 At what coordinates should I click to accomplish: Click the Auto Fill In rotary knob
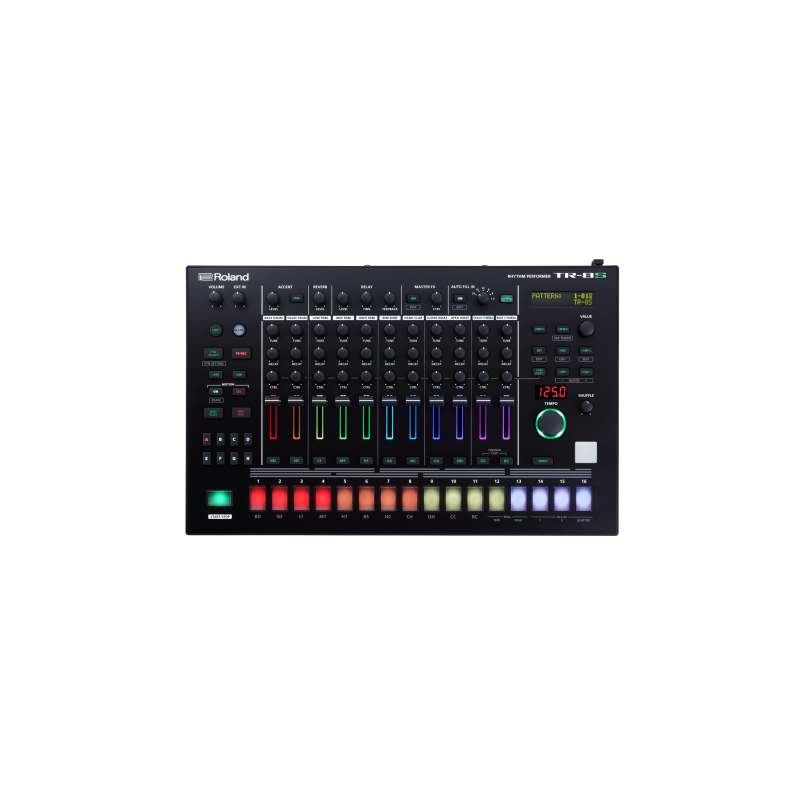(483, 298)
